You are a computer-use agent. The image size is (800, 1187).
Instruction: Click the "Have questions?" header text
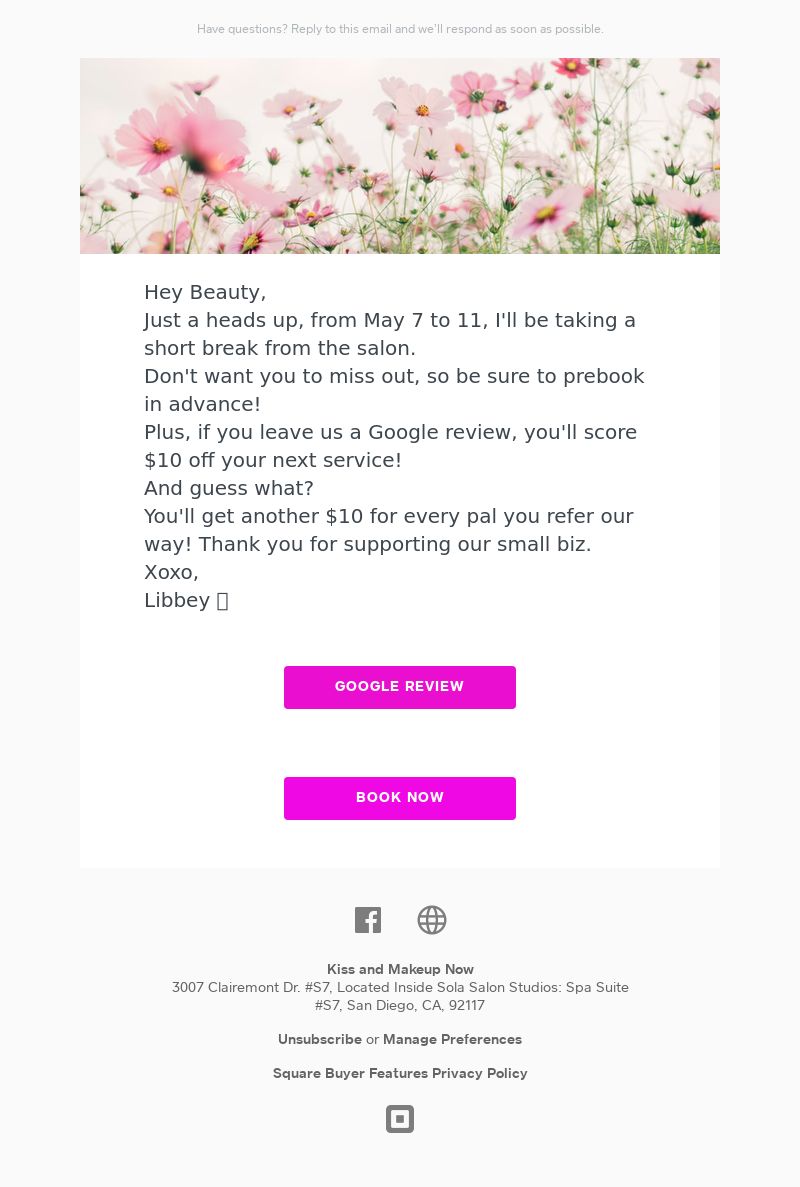400,29
